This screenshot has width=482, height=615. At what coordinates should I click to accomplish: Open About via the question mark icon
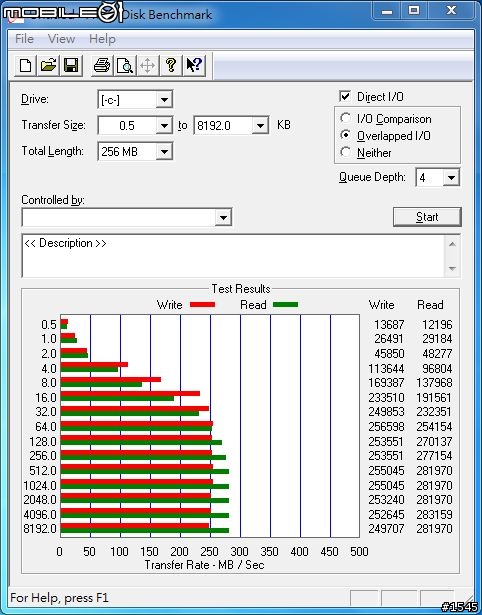pos(171,65)
